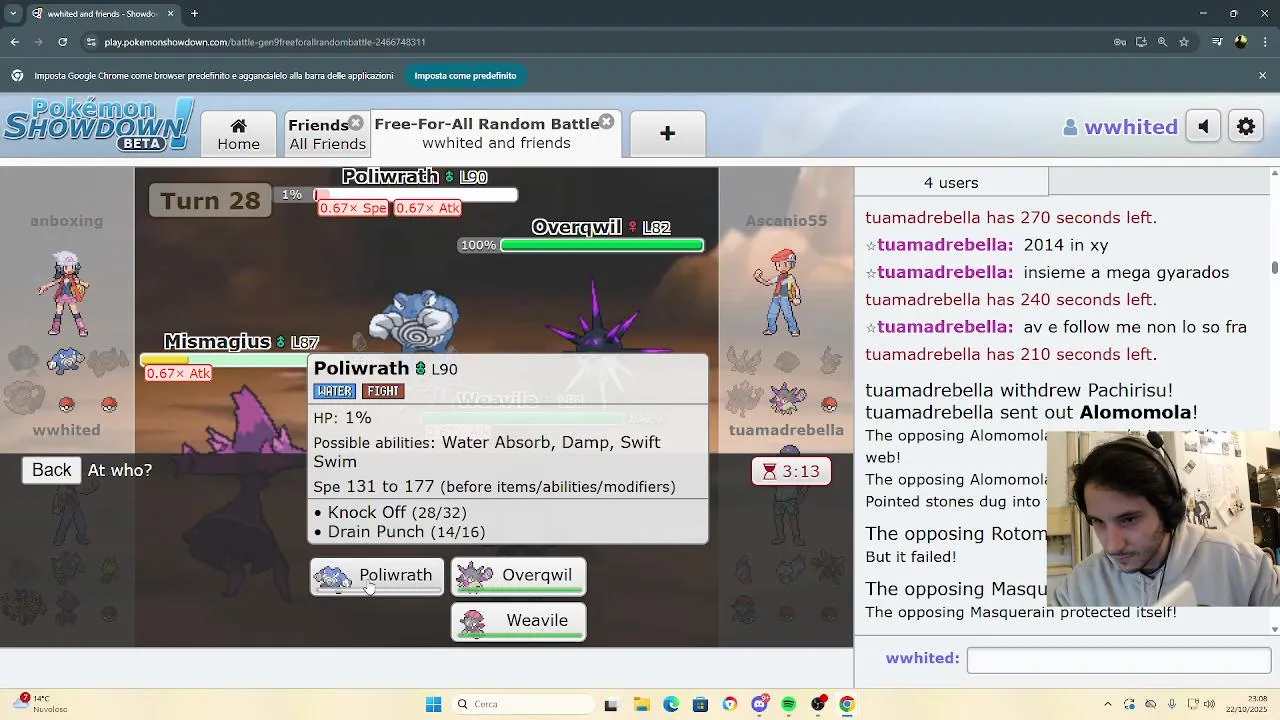
Task: Open Microsoft Edge from taskbar
Action: [671, 704]
